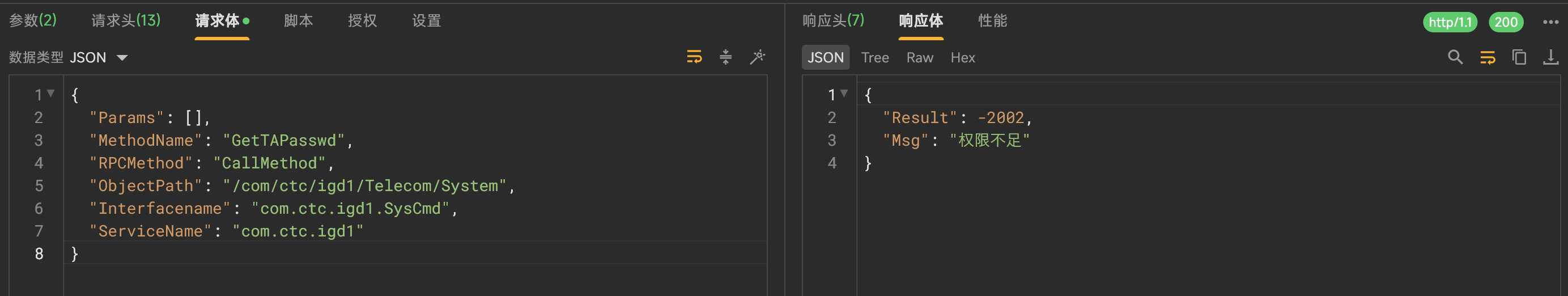Click the compress JSON icon in request body

725,57
